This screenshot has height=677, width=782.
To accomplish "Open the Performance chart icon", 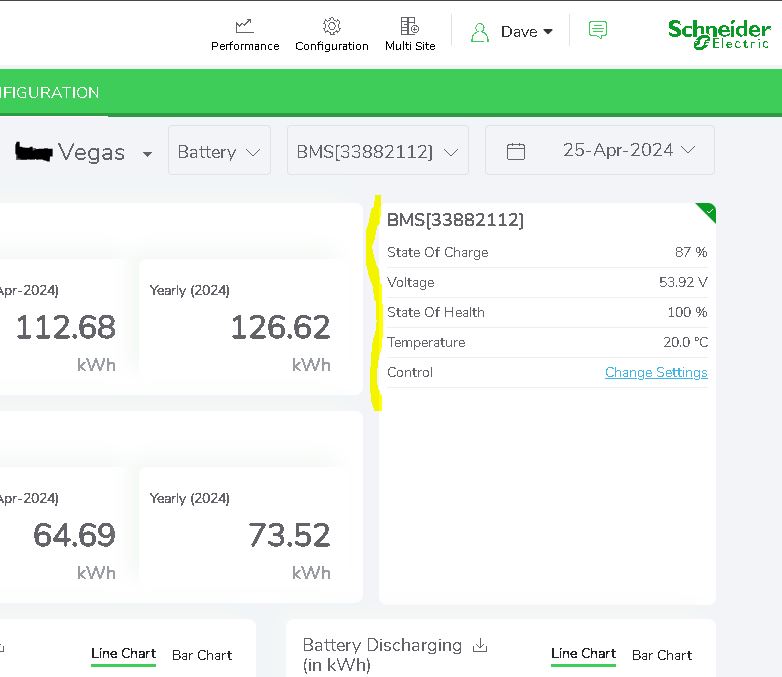I will 244,25.
